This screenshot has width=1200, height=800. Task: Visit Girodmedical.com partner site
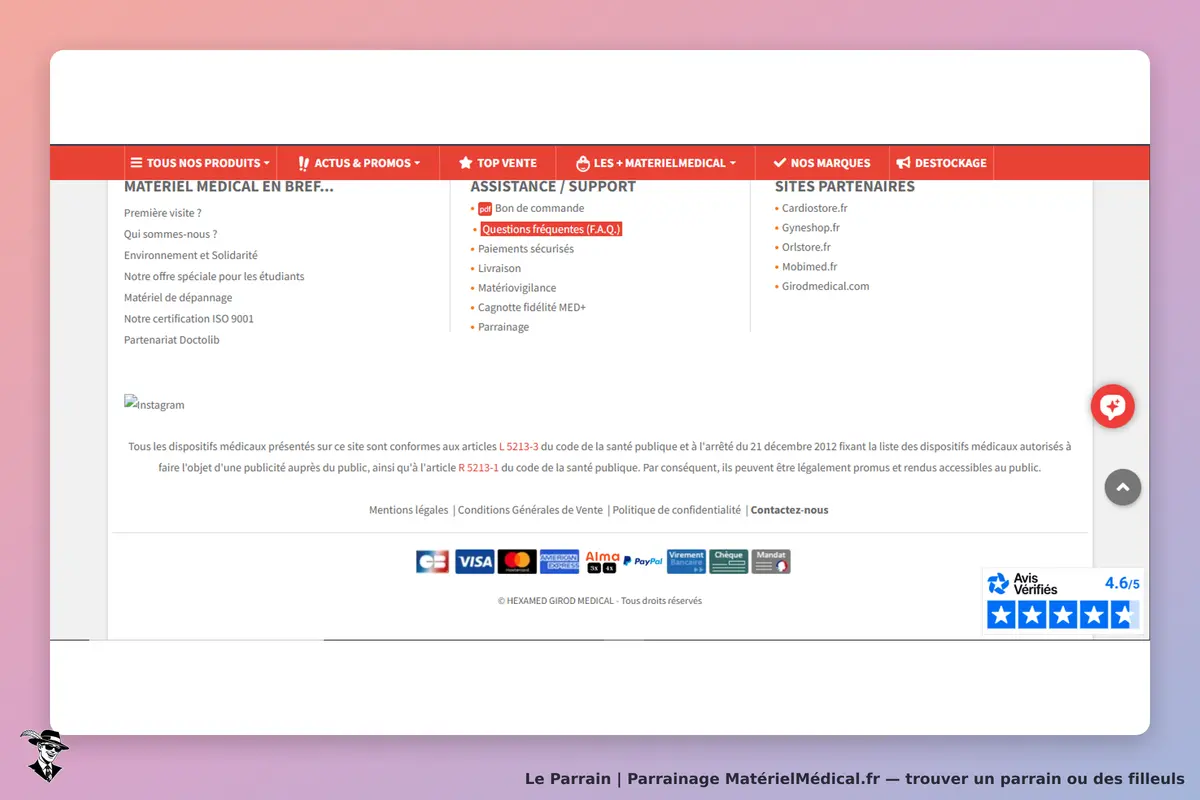(x=826, y=286)
